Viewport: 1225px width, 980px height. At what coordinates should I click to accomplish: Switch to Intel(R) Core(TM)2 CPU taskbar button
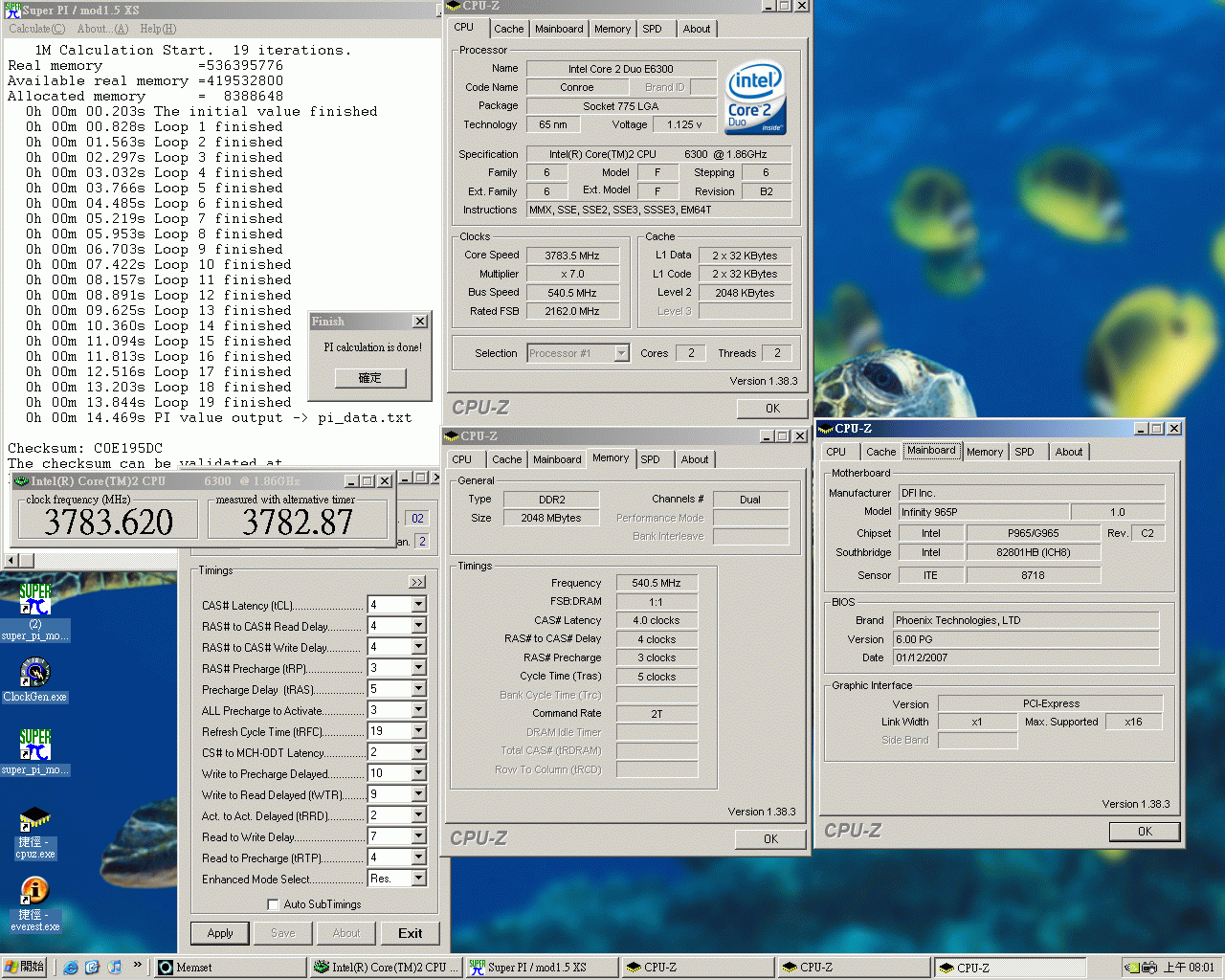(388, 968)
